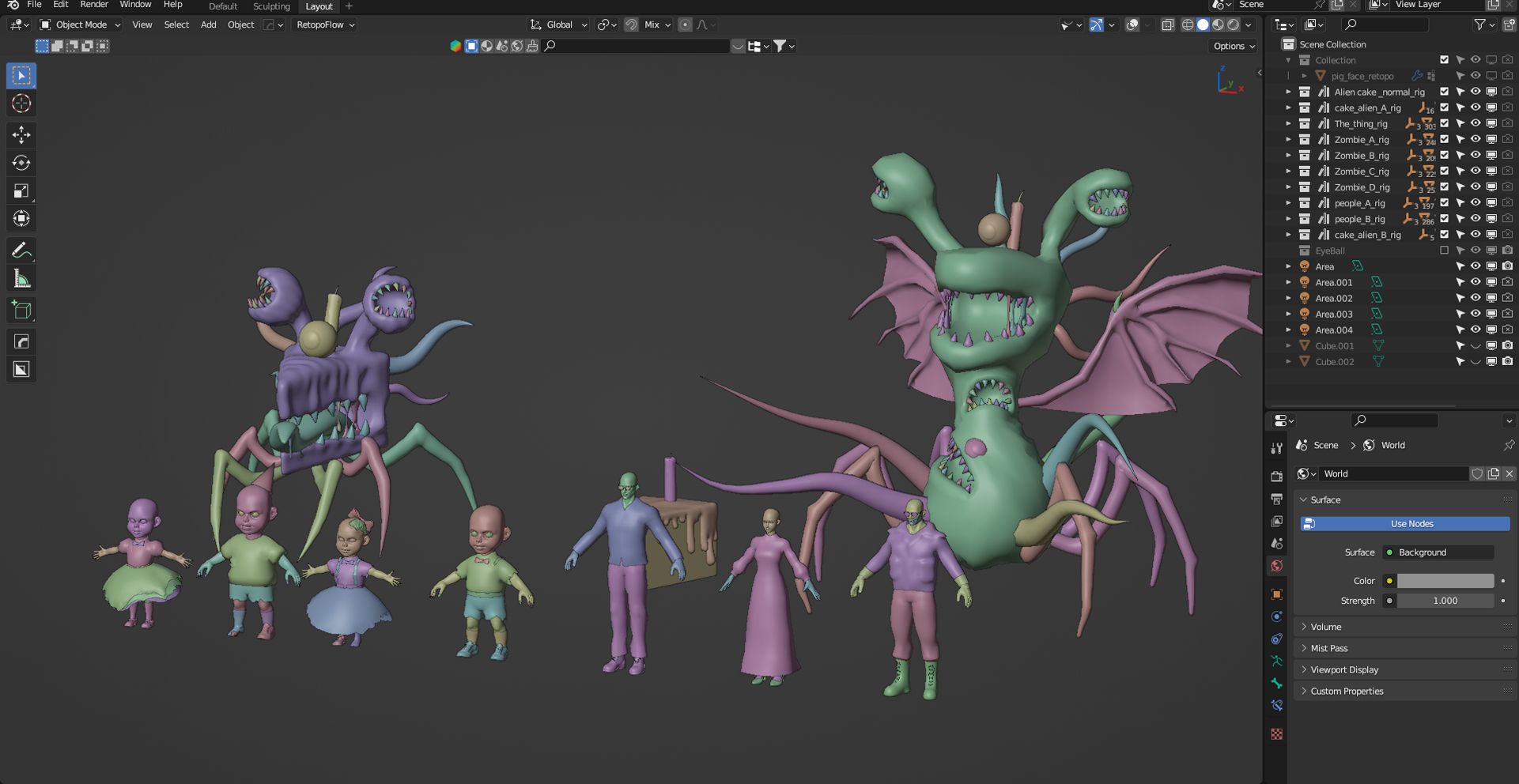Expand the people_A_rig collection tree
This screenshot has width=1519, height=784.
pos(1288,203)
